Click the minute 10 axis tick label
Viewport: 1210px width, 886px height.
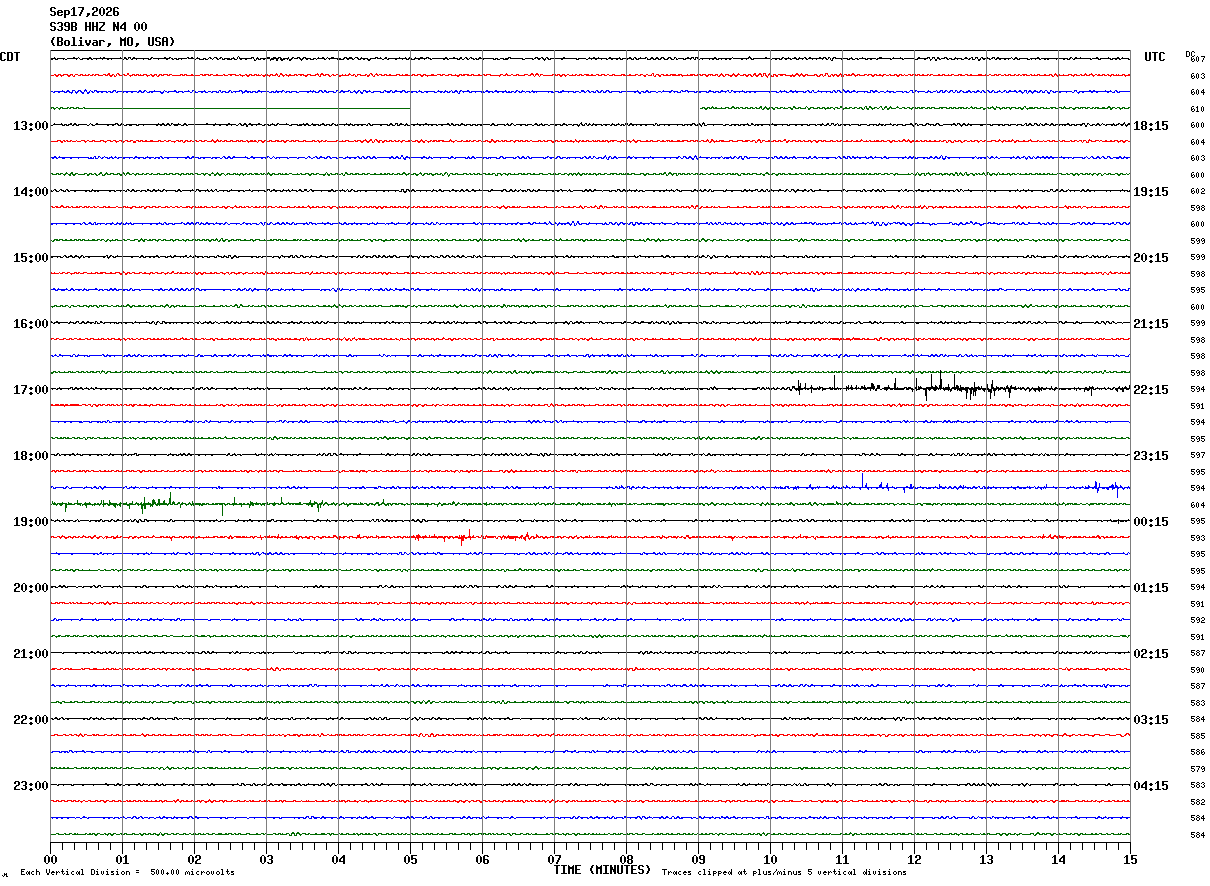coord(770,860)
